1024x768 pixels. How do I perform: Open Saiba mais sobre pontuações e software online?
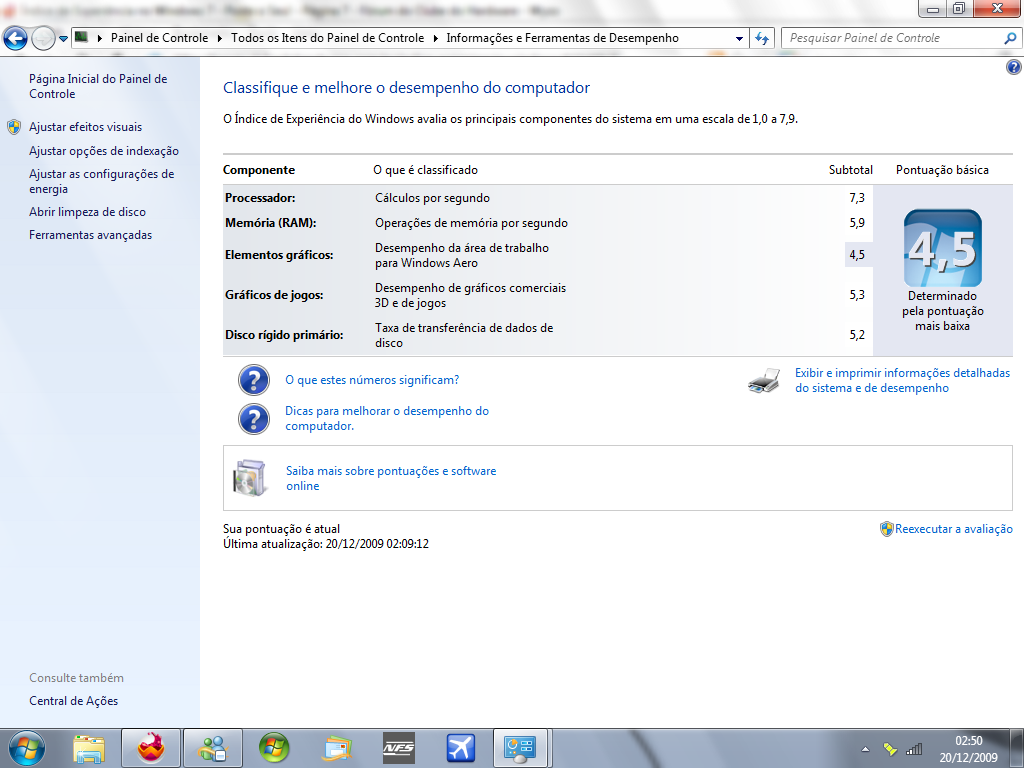point(391,478)
